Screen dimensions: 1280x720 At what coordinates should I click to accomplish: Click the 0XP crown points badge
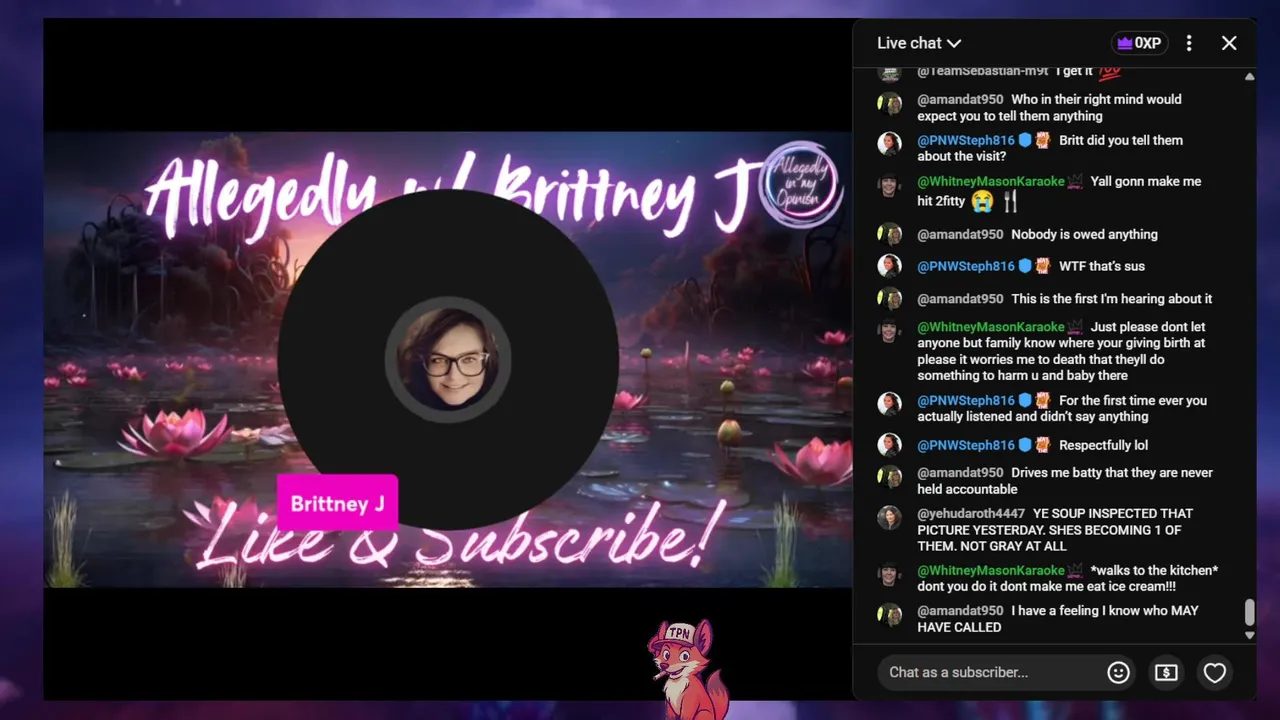[x=1139, y=43]
